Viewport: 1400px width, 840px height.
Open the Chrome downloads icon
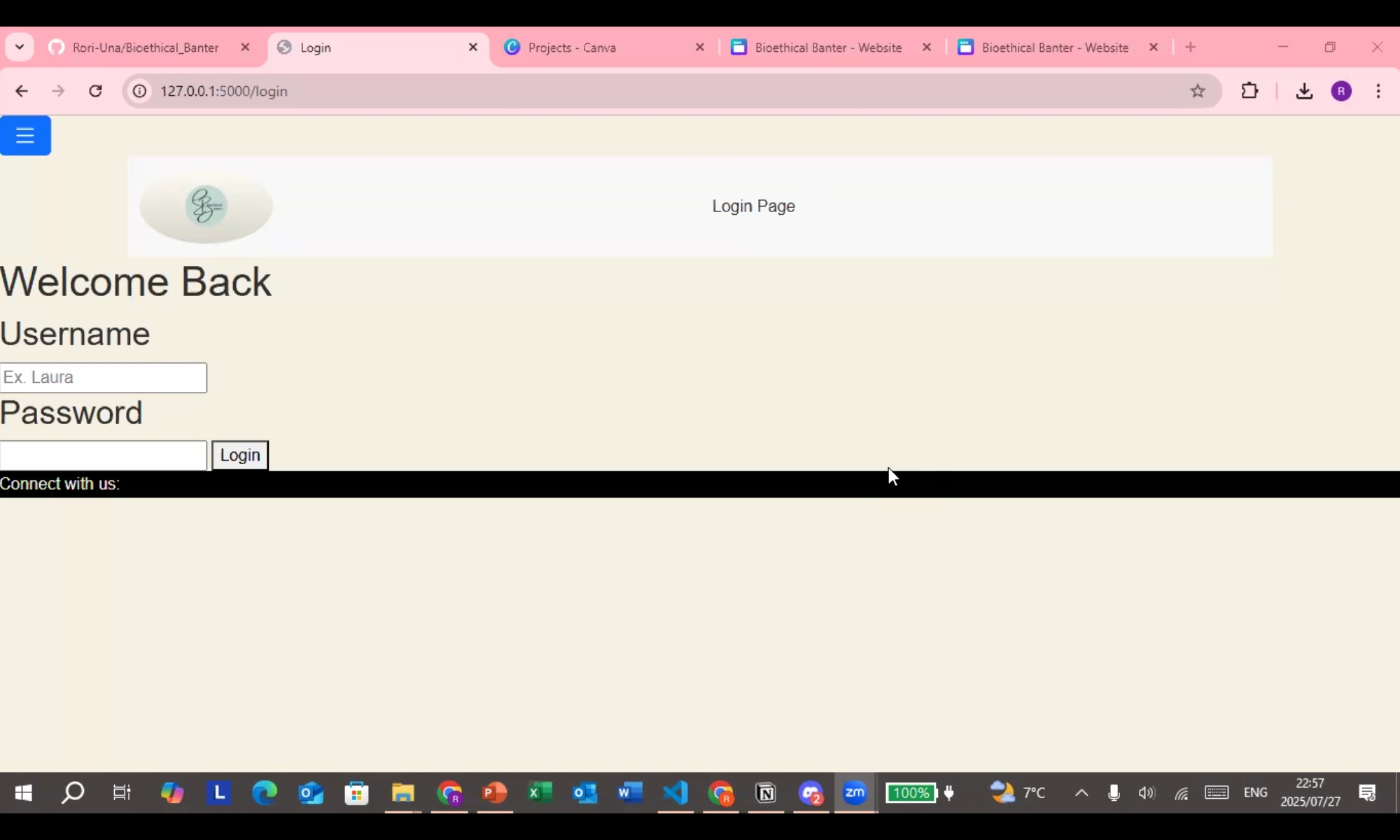(x=1303, y=91)
